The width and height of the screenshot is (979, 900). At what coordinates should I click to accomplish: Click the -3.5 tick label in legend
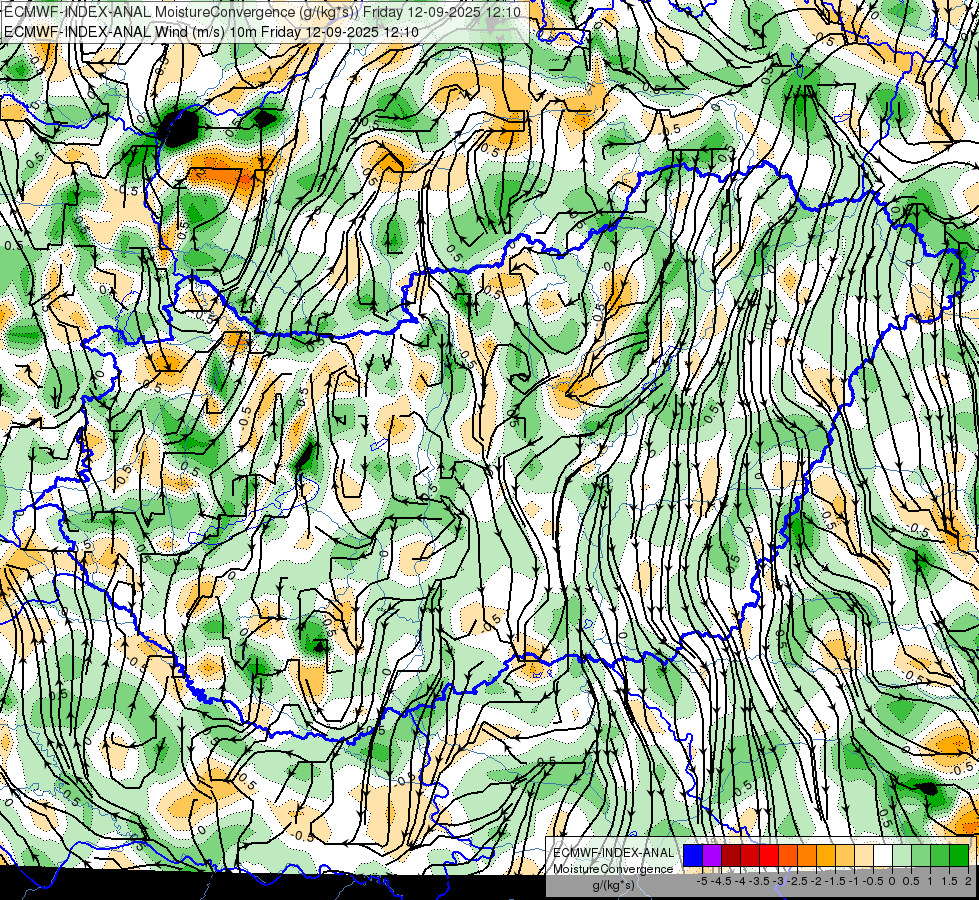click(759, 881)
